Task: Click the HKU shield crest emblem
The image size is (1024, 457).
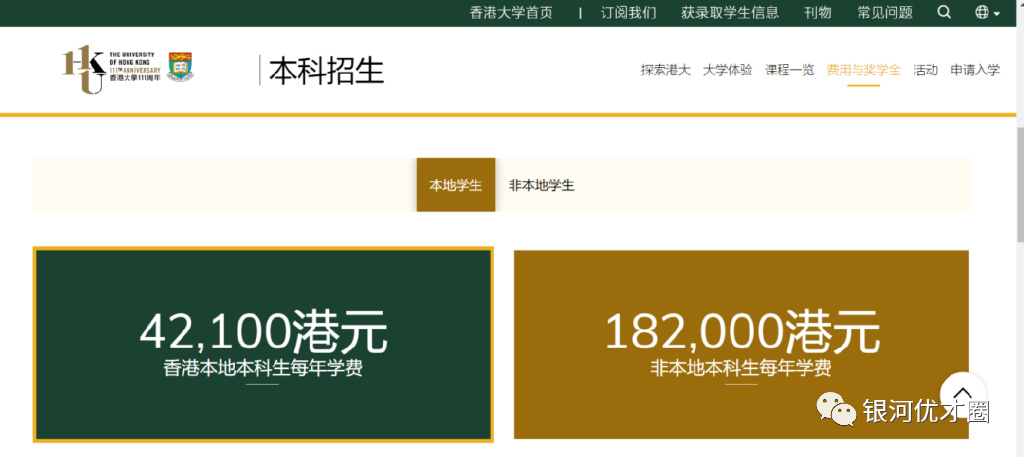Action: (181, 67)
